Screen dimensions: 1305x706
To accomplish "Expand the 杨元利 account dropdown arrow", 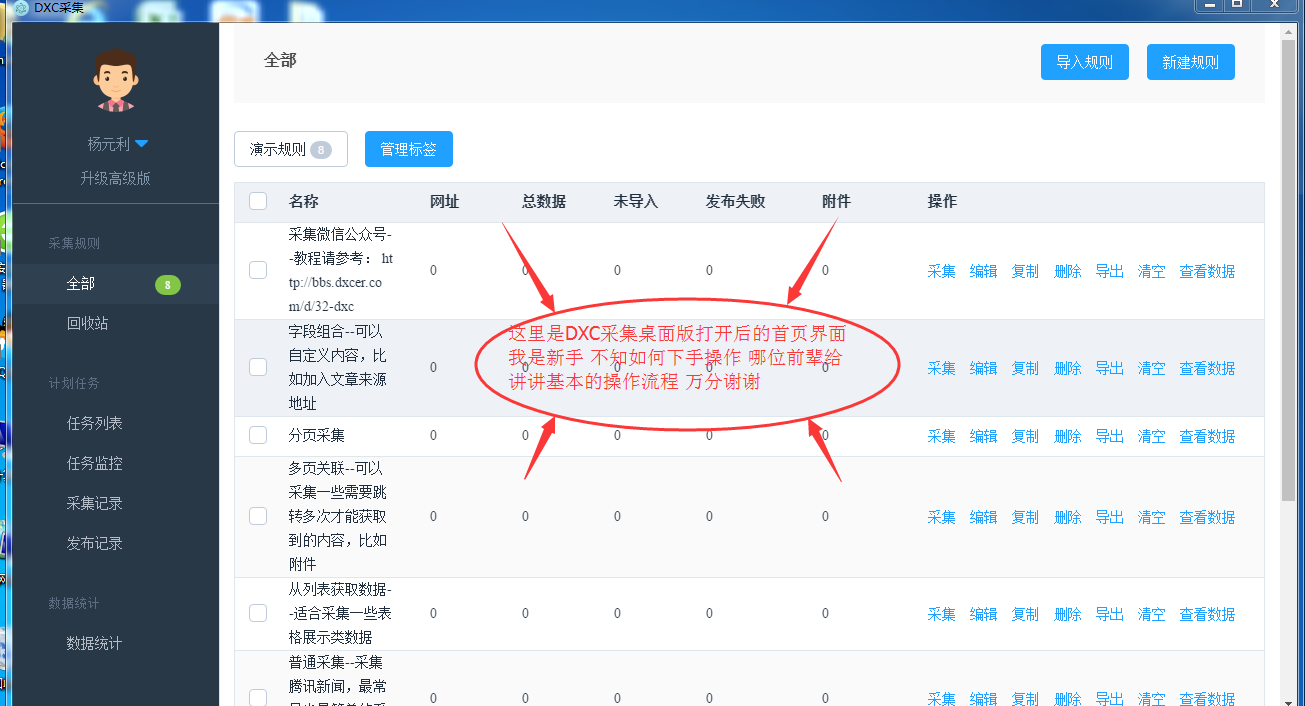I will (x=142, y=143).
